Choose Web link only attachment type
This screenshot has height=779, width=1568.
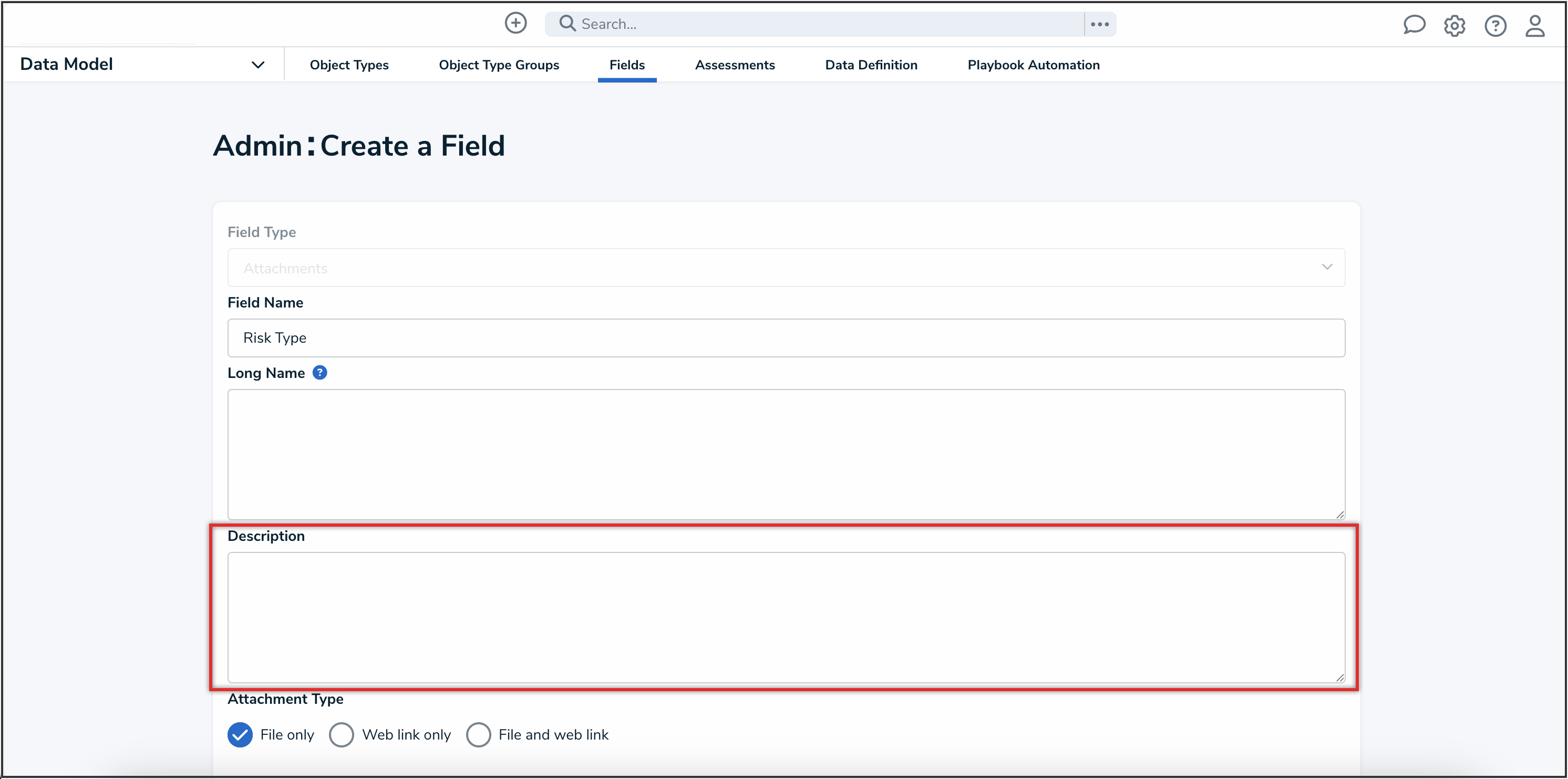tap(342, 734)
